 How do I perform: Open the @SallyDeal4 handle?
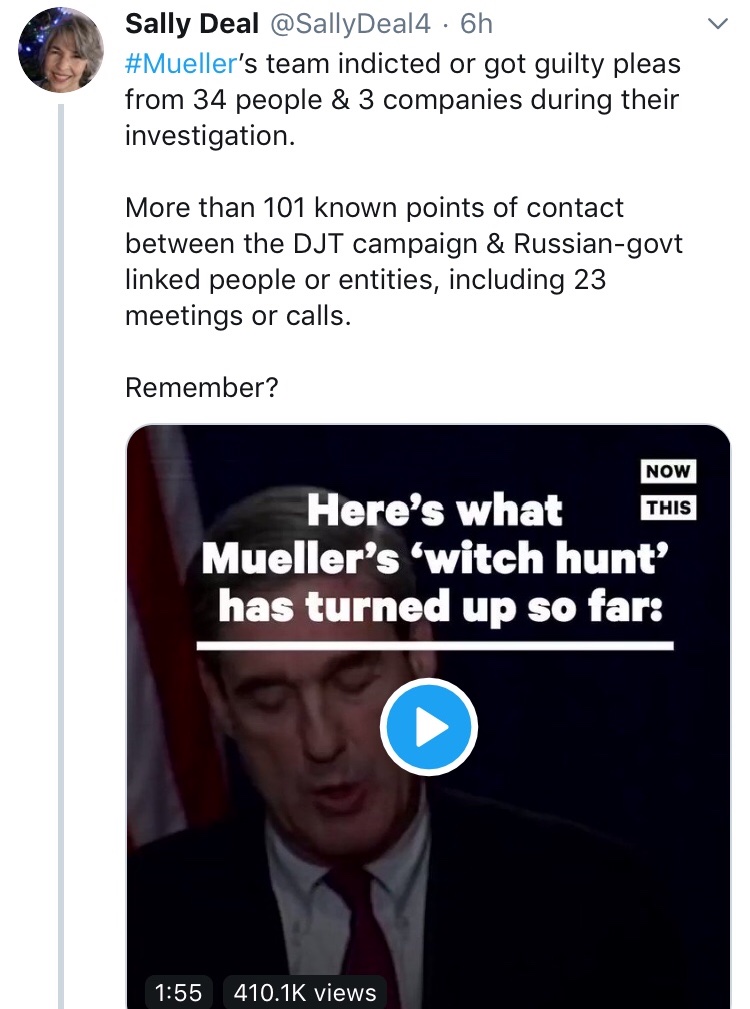click(345, 23)
